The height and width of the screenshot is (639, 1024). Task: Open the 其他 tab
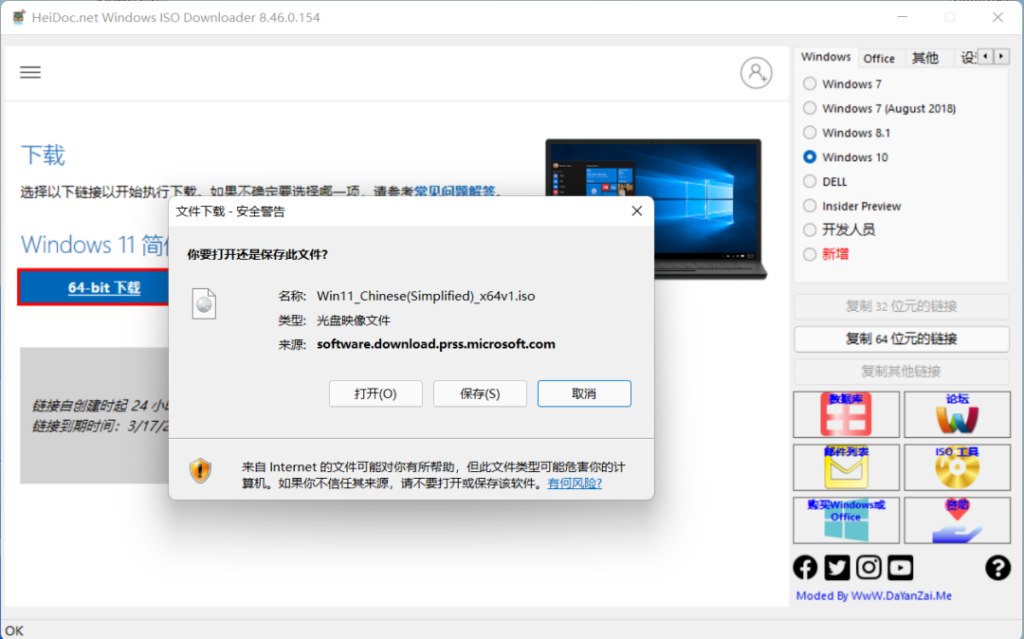pos(927,57)
